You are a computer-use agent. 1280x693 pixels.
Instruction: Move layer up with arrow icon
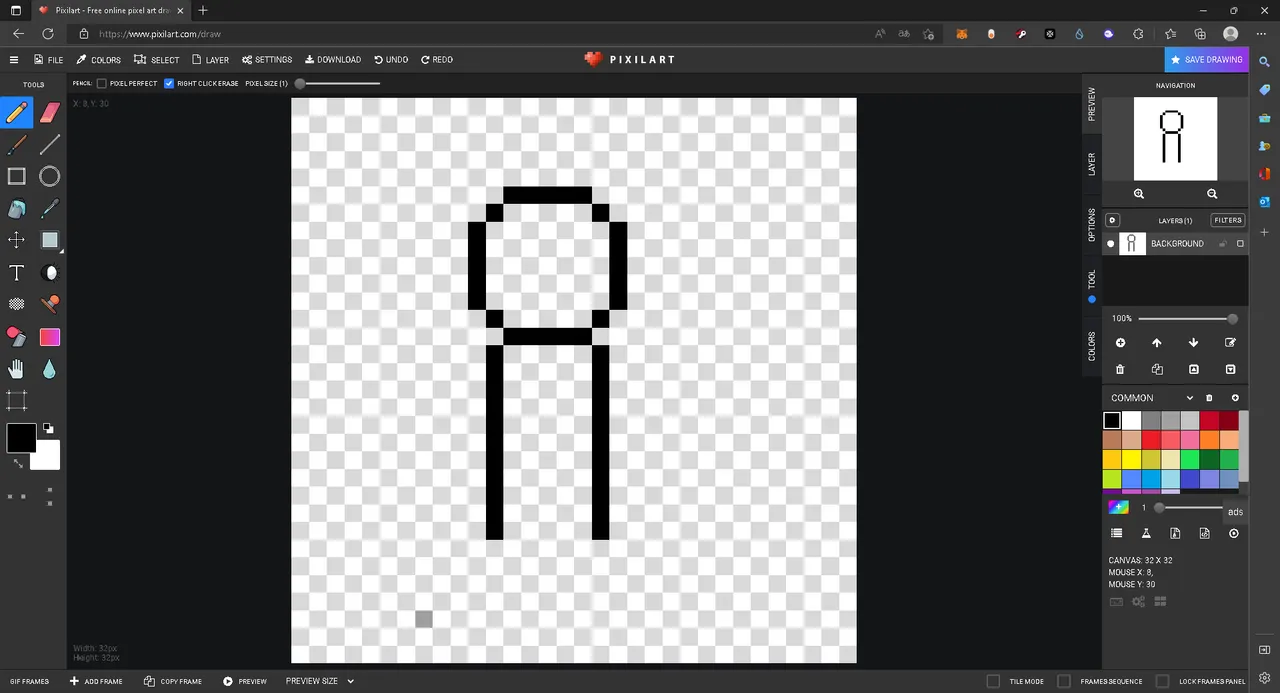pos(1157,343)
